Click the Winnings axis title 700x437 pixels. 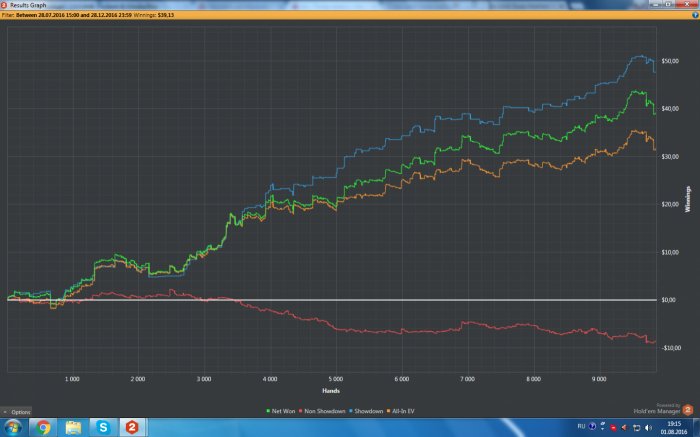[x=688, y=199]
